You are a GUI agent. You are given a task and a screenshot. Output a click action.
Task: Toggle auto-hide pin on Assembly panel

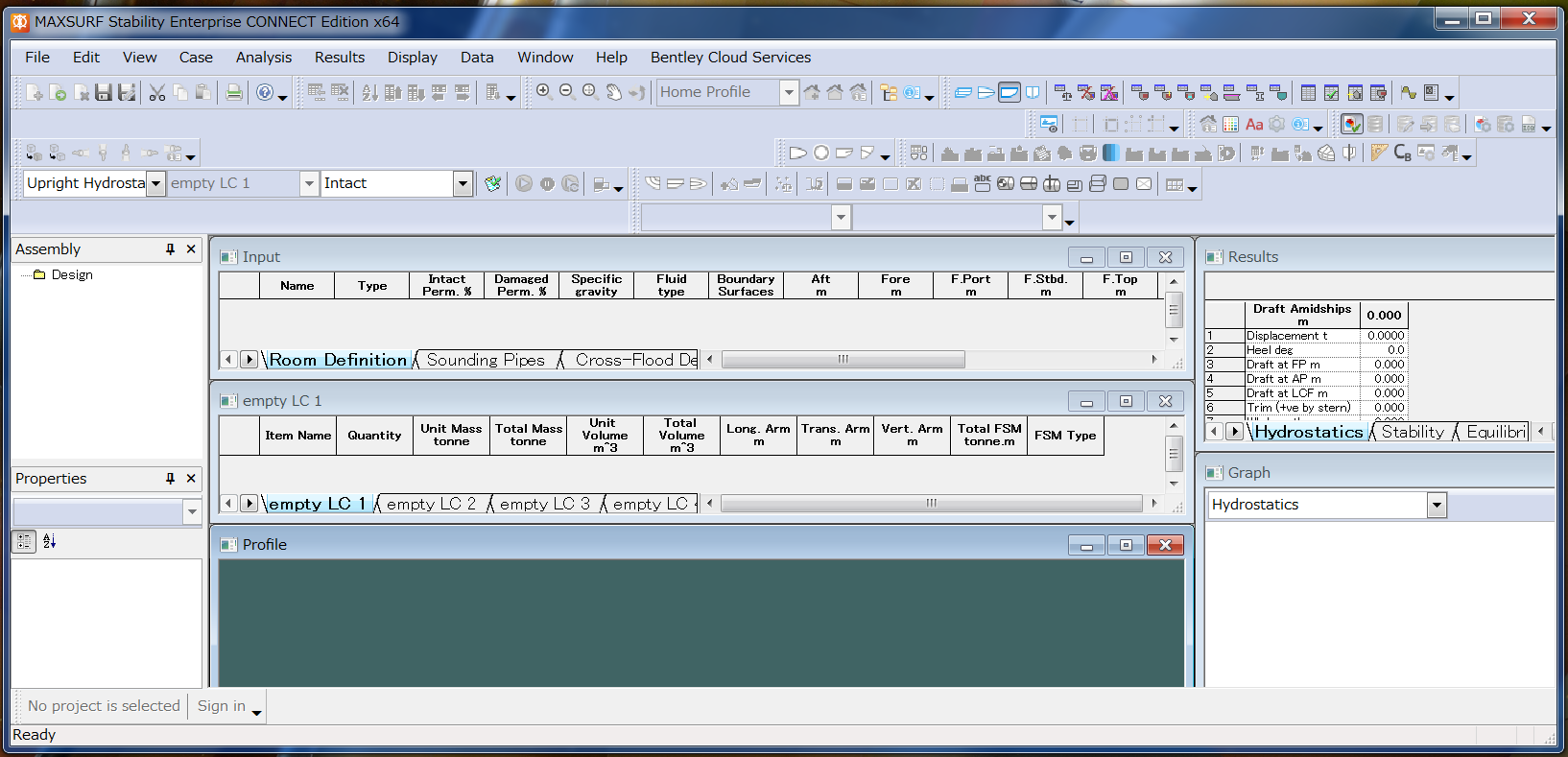click(x=171, y=249)
